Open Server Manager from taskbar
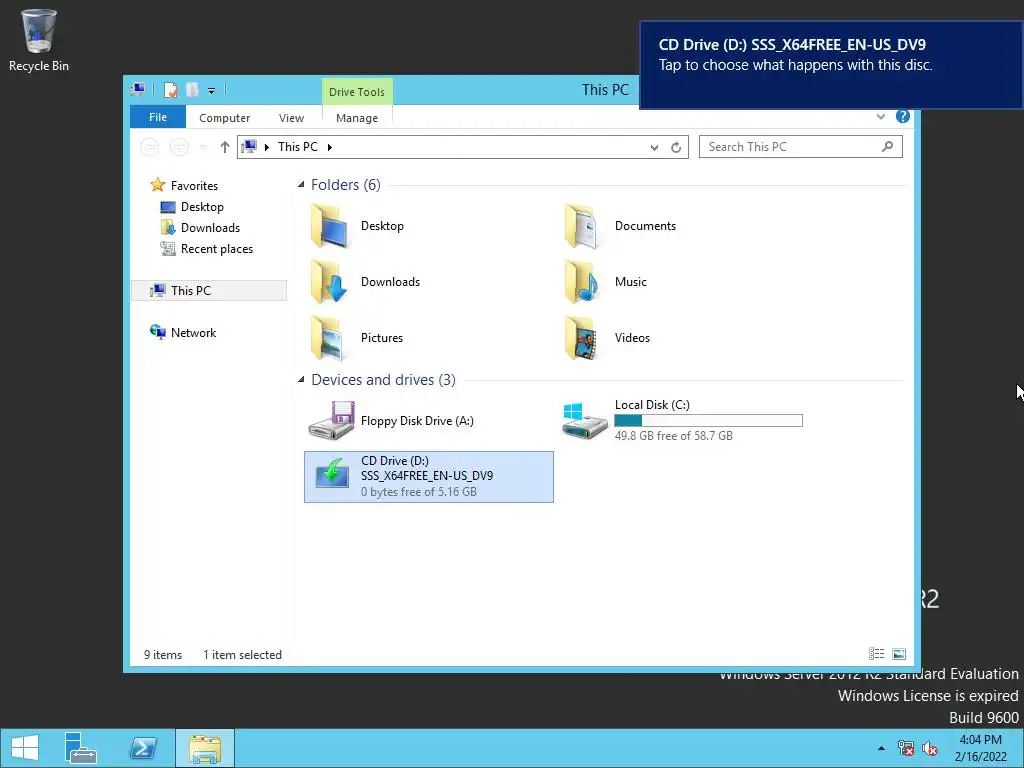 81,748
